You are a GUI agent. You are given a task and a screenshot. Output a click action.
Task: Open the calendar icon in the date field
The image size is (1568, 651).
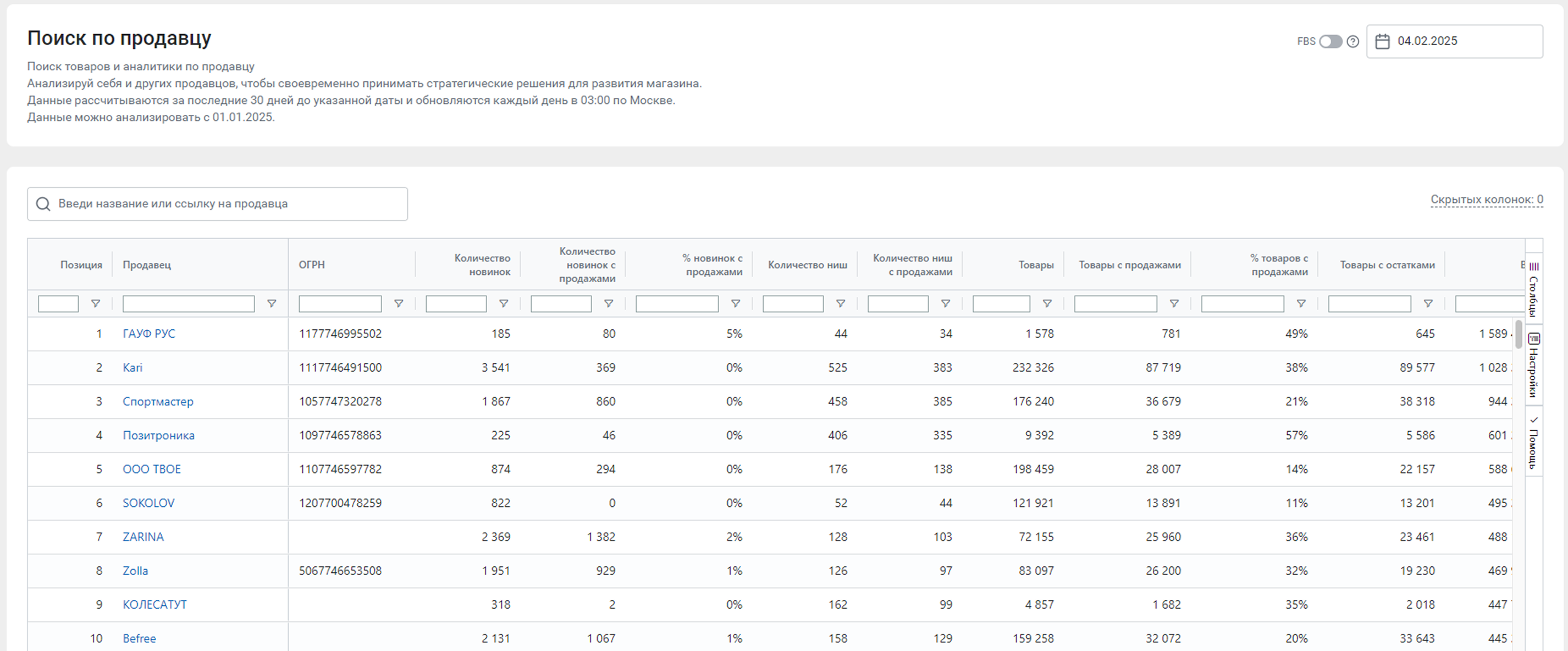click(x=1382, y=41)
